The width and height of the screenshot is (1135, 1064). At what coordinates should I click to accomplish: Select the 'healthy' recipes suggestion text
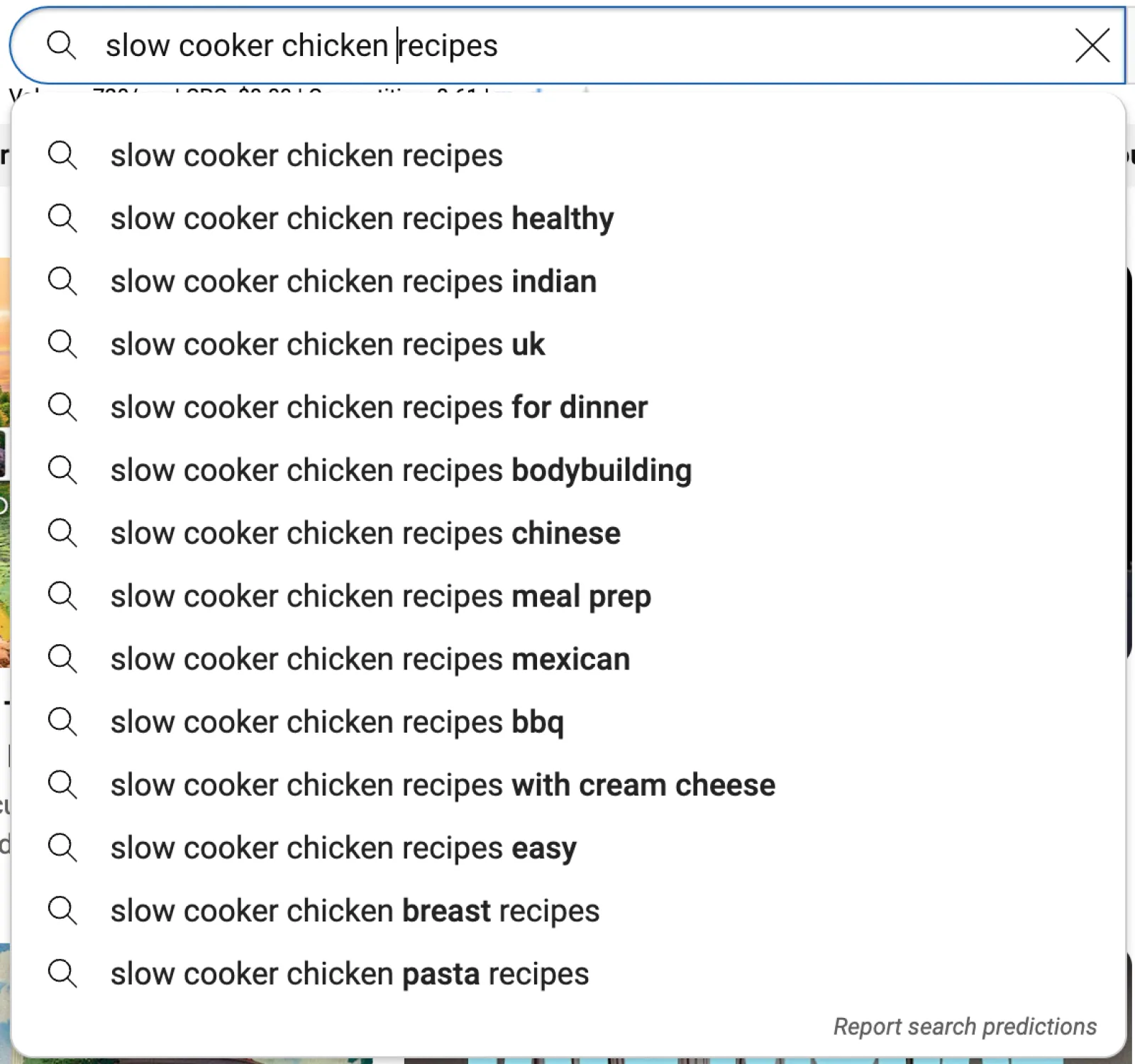pyautogui.click(x=362, y=219)
